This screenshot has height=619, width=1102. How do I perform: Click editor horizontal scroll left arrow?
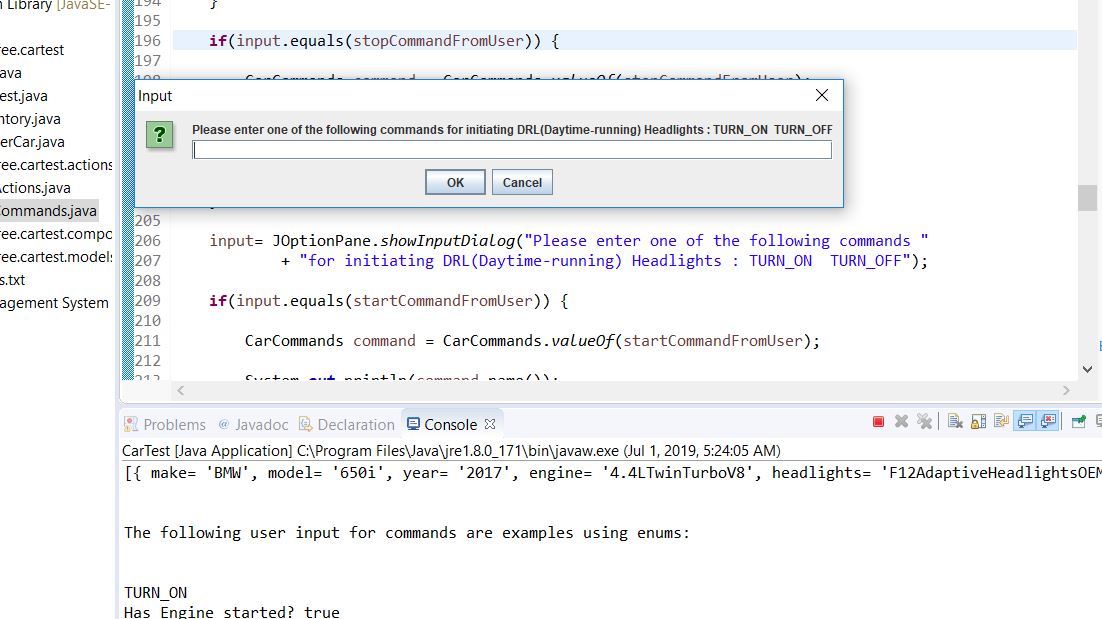point(181,391)
